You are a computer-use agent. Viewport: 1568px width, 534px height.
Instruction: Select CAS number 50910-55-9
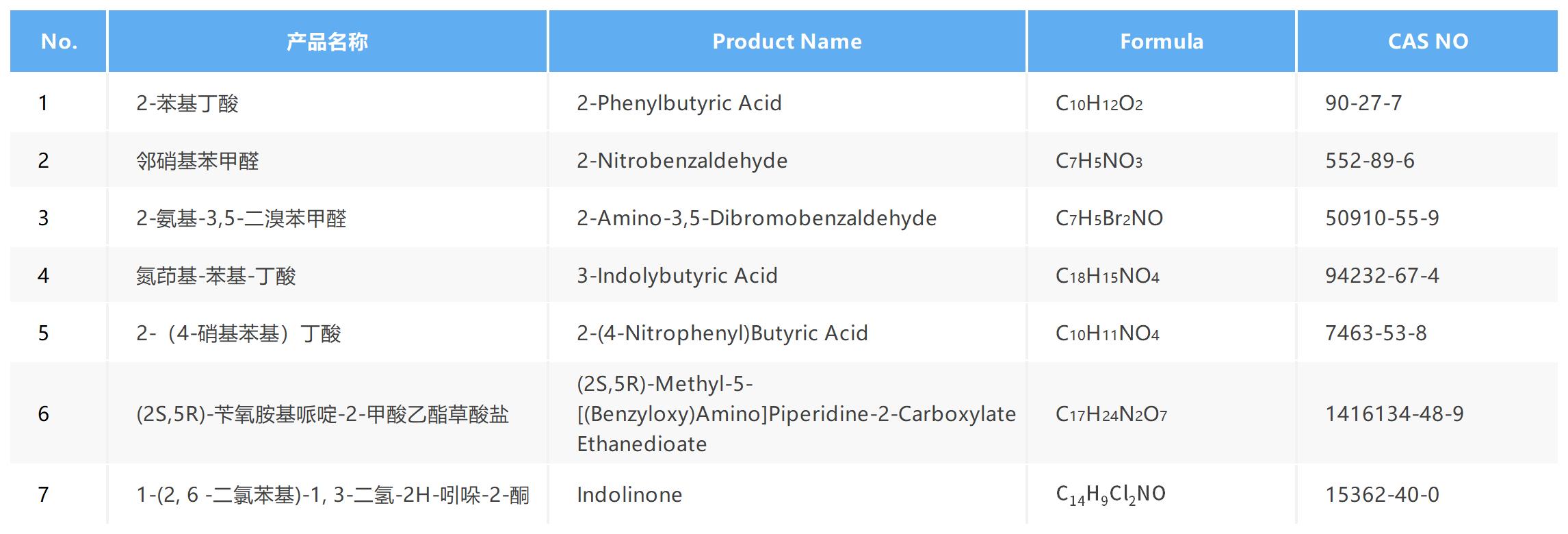point(1381,218)
